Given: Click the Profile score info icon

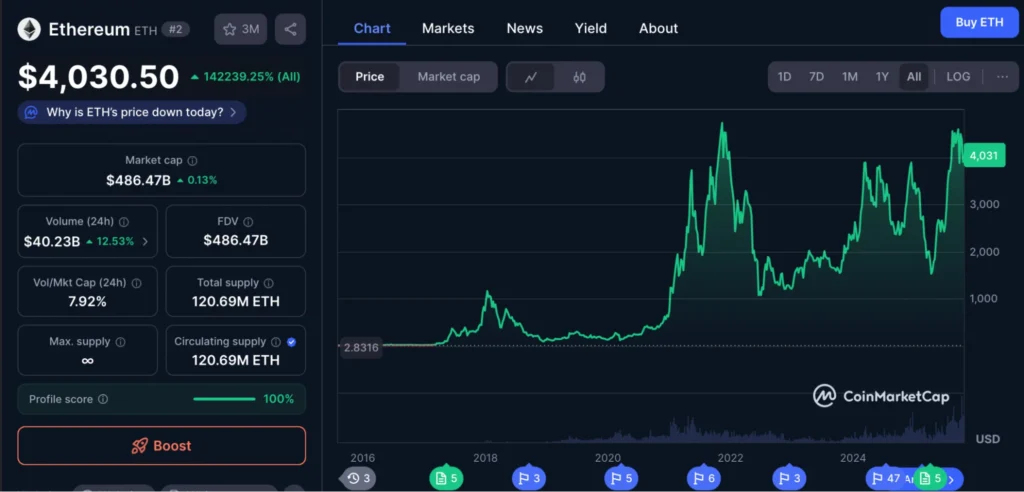Looking at the screenshot, I should click(104, 400).
